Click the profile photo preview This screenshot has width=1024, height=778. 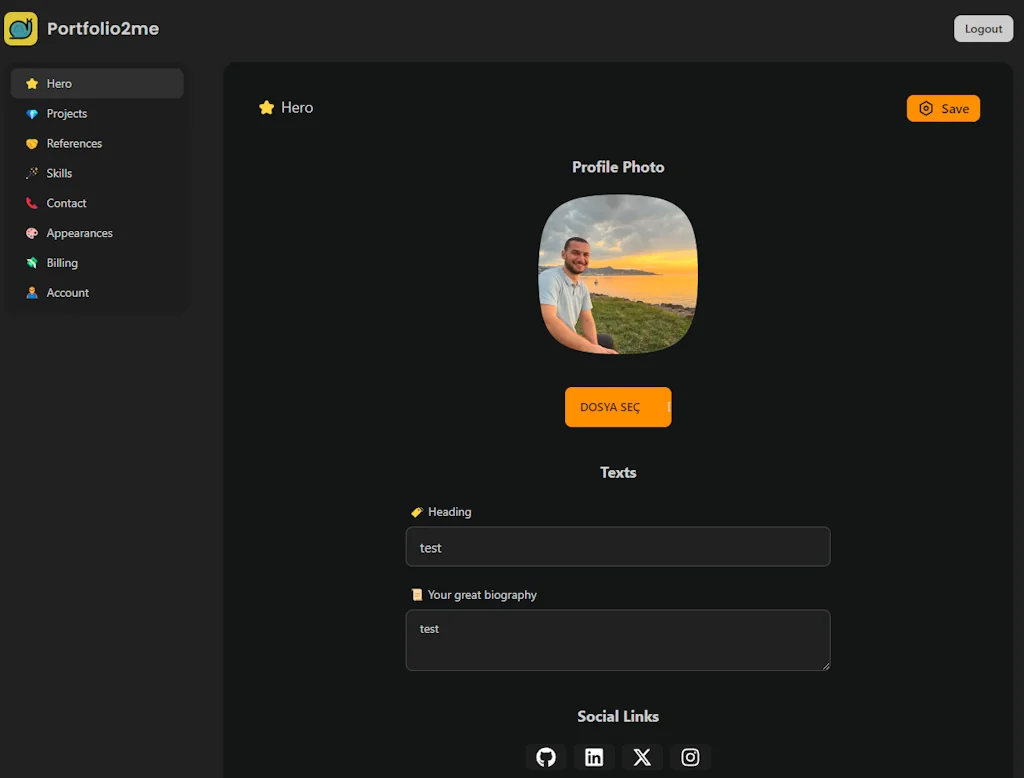point(618,274)
